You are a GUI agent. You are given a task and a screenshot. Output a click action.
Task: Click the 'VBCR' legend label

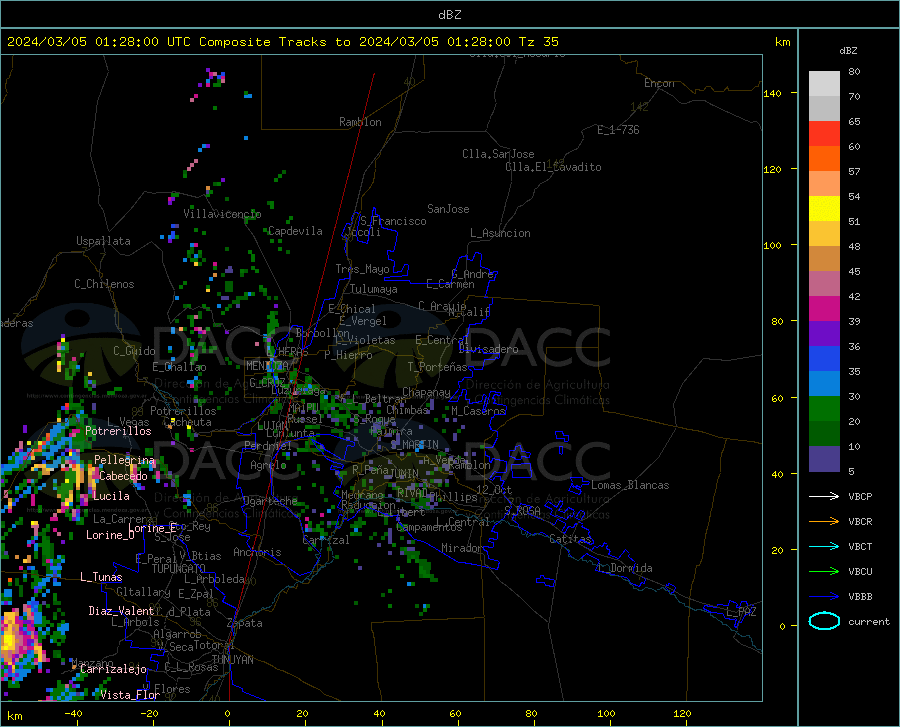(x=860, y=522)
